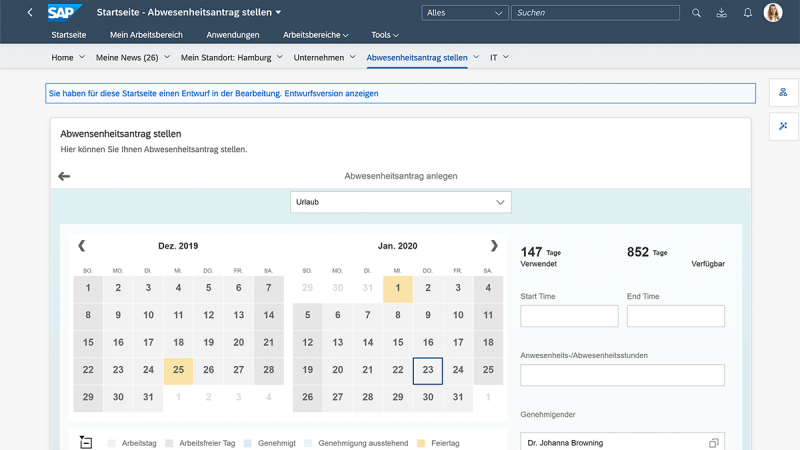Go back using the header back chevron
The width and height of the screenshot is (800, 450).
coord(30,13)
